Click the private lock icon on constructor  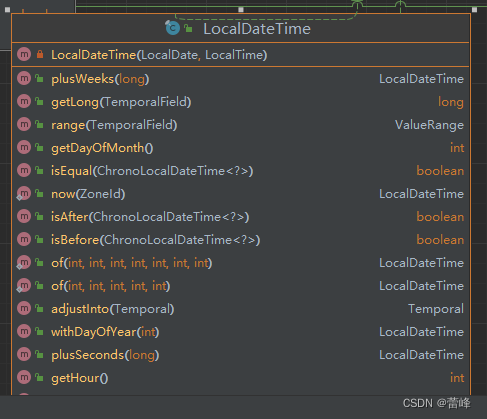click(x=40, y=54)
